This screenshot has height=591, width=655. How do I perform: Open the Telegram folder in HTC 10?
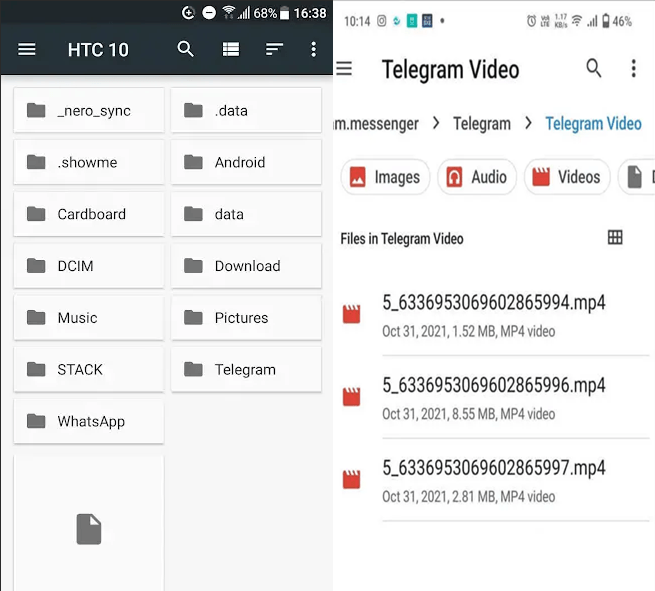pos(246,369)
